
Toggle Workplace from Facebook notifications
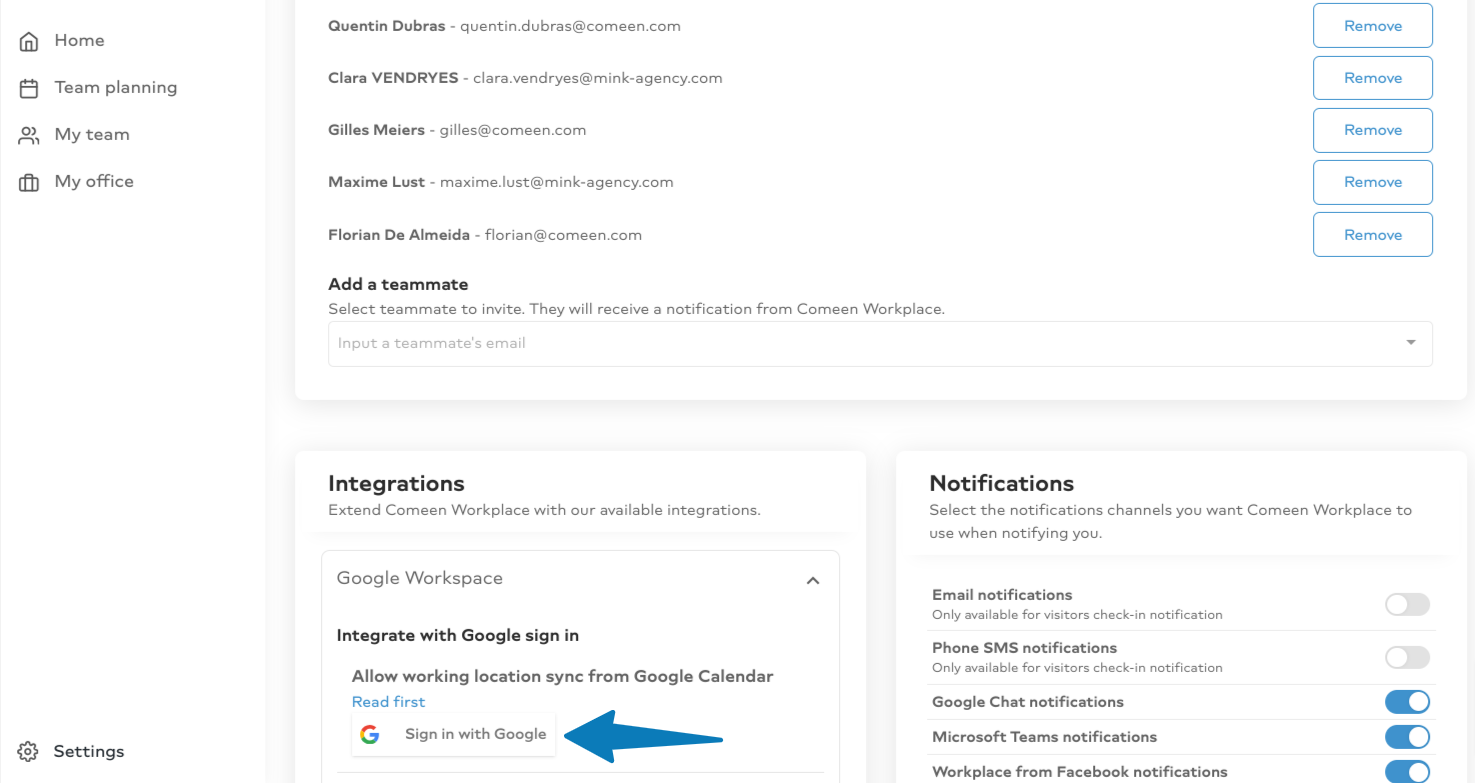pos(1407,771)
